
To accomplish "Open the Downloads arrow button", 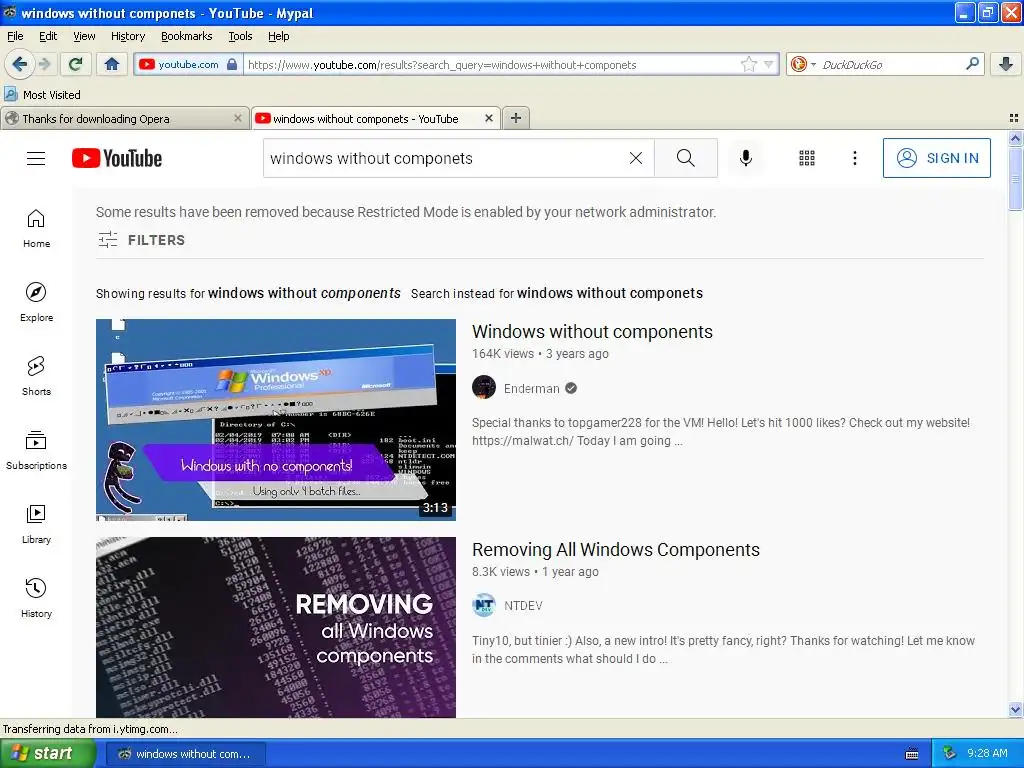I will coord(1006,64).
